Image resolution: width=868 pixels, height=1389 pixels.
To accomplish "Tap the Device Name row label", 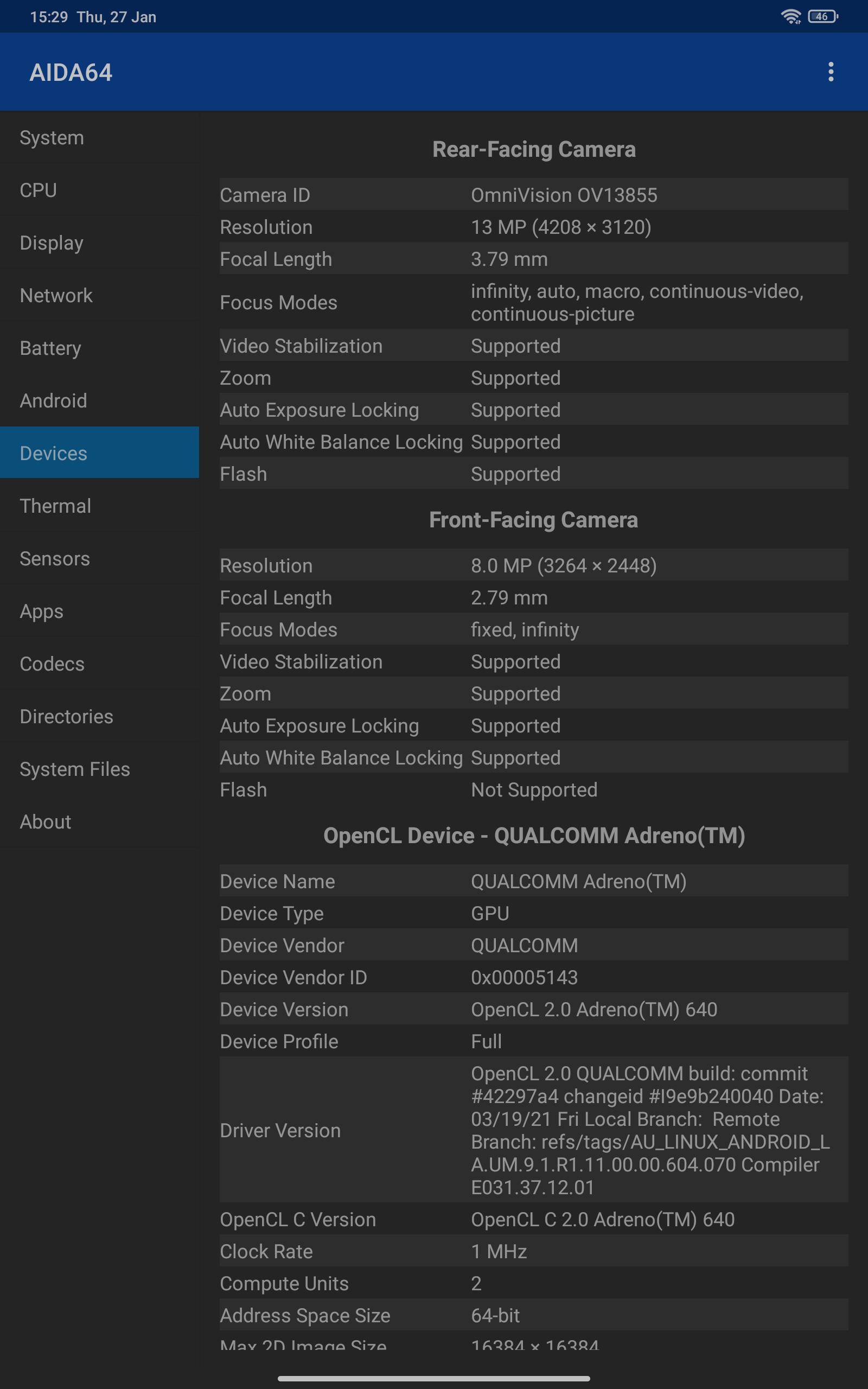I will [x=277, y=882].
